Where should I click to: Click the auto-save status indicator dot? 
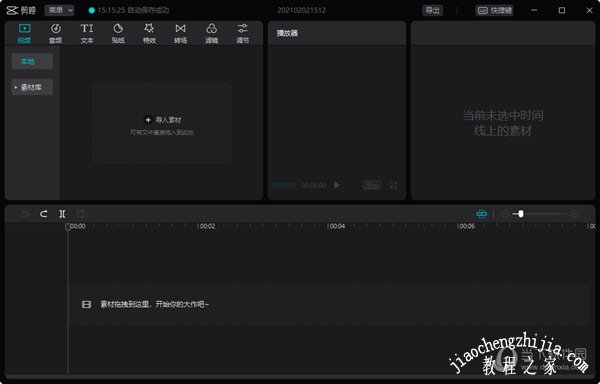[91, 10]
